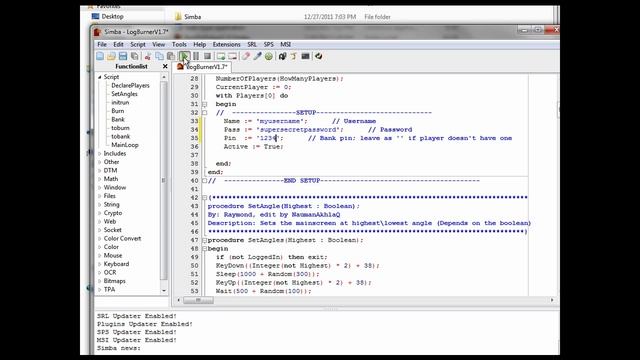Pause the script using pause icon
This screenshot has width=640, height=360.
196,56
